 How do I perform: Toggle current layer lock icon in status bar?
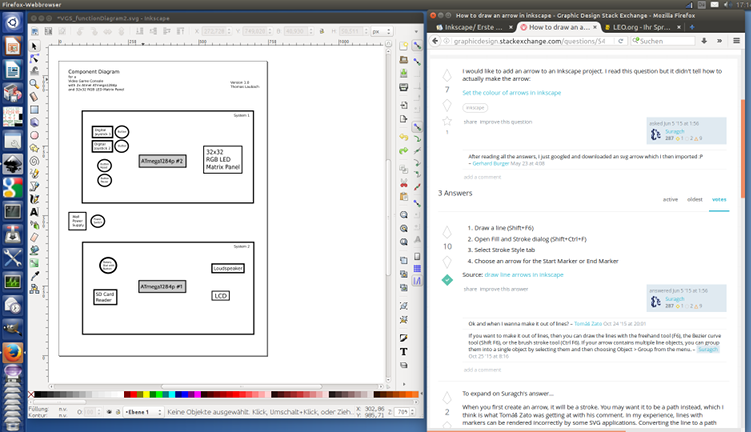118,412
